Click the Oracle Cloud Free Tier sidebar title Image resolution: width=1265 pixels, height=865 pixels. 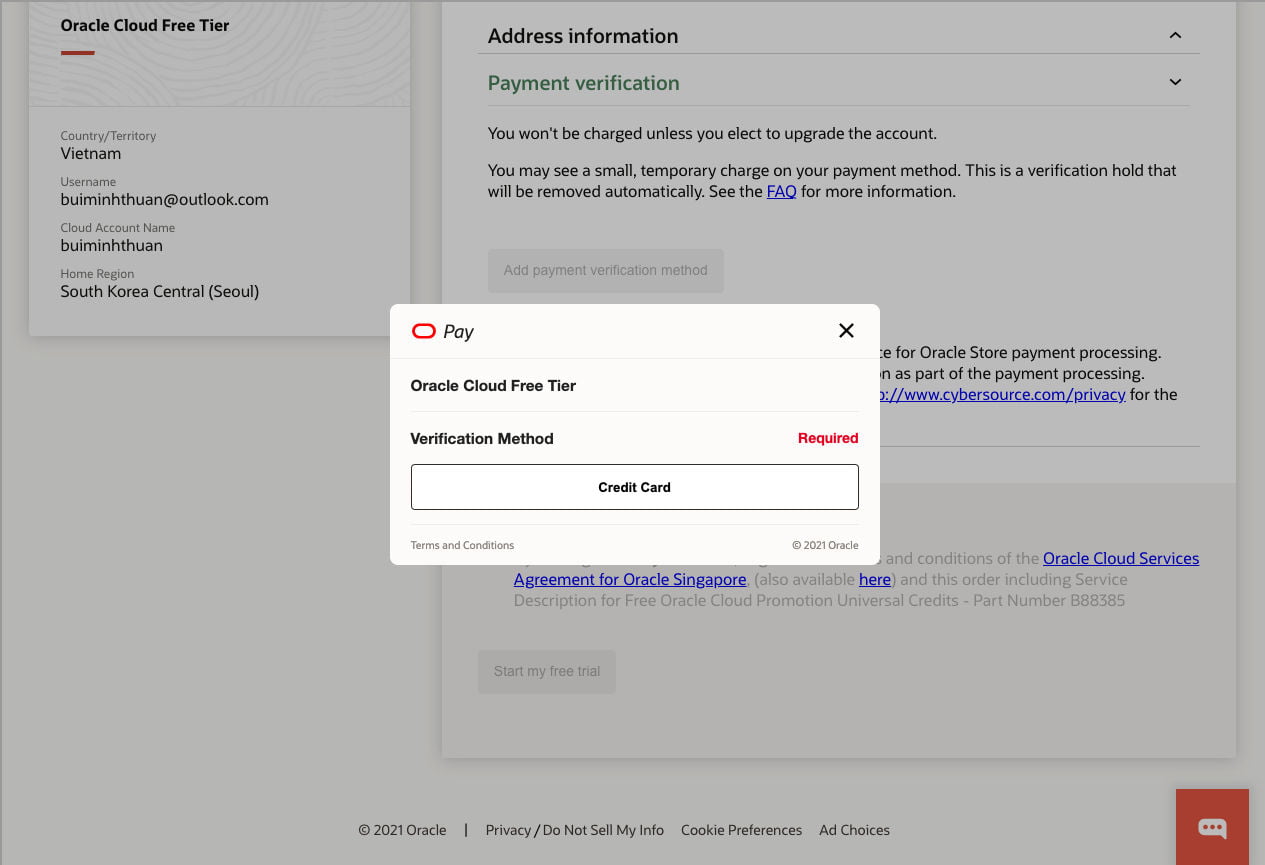point(145,25)
